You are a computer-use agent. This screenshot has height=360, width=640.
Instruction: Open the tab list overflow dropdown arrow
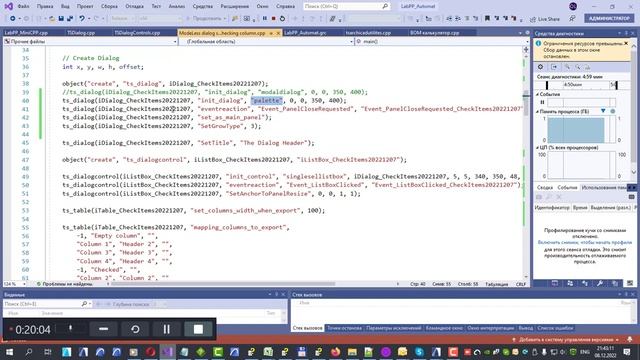[x=520, y=33]
